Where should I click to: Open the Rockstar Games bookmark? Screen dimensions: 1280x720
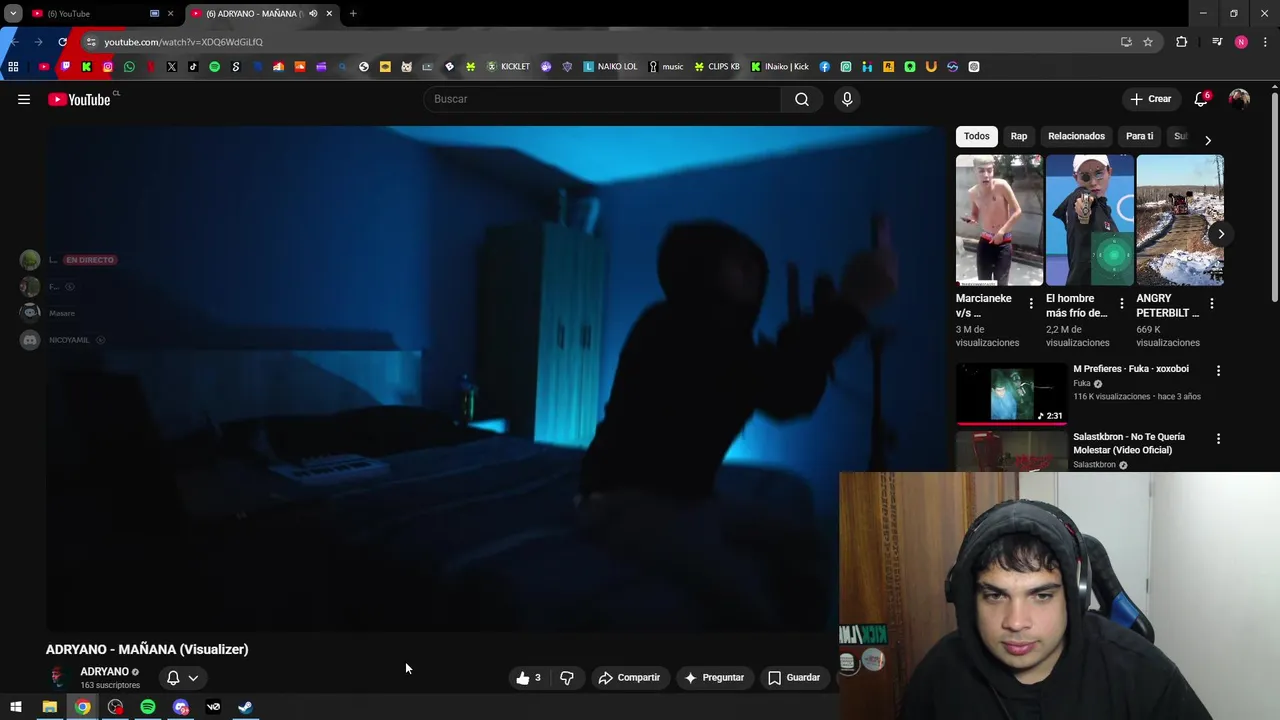pos(888,67)
